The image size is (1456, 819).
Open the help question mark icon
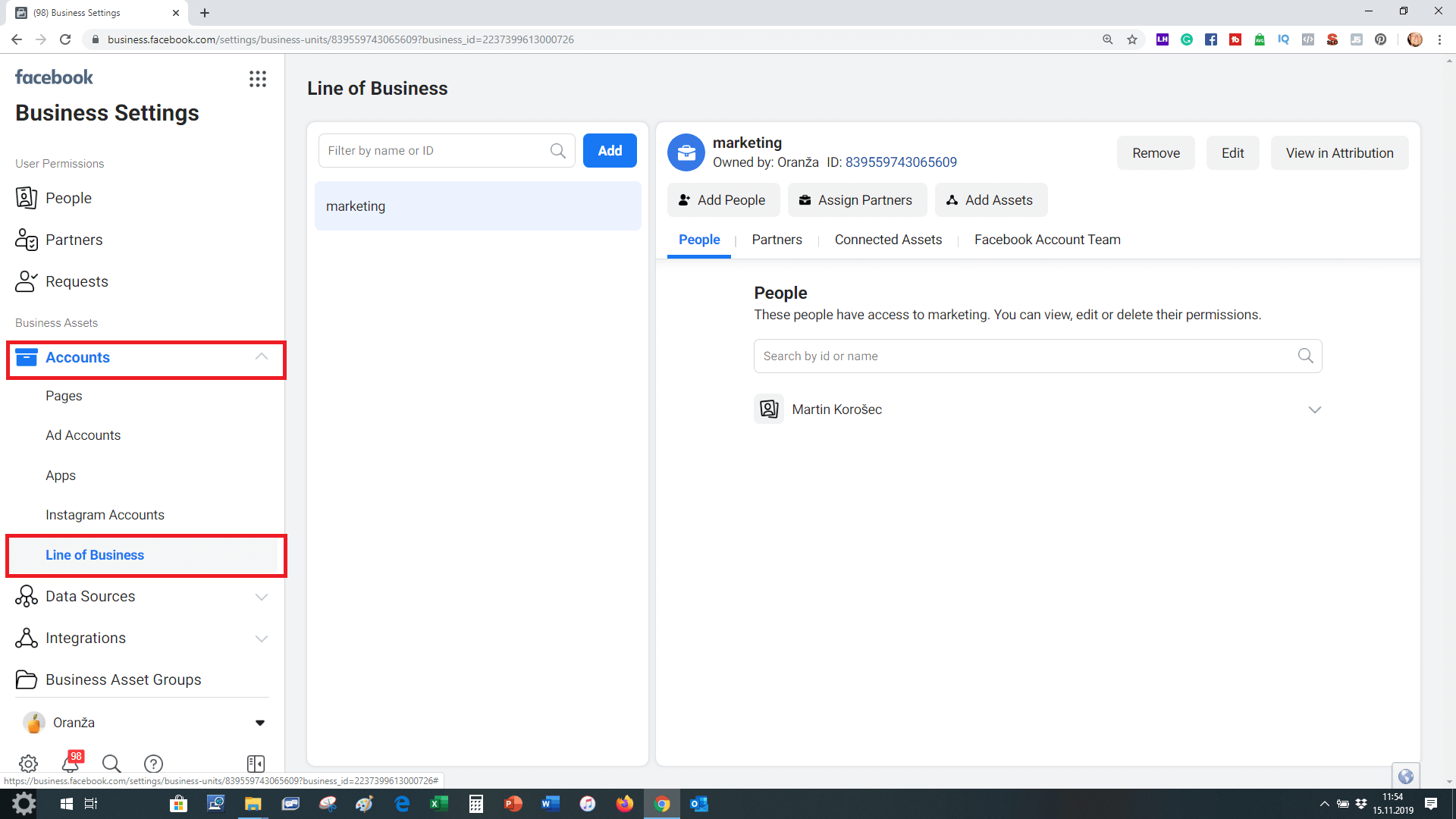[x=153, y=764]
